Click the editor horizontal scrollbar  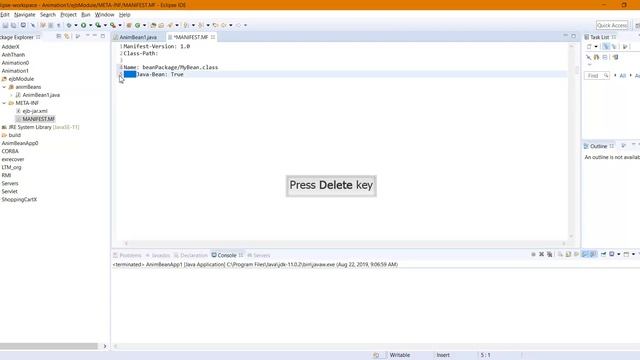pyautogui.click(x=345, y=243)
